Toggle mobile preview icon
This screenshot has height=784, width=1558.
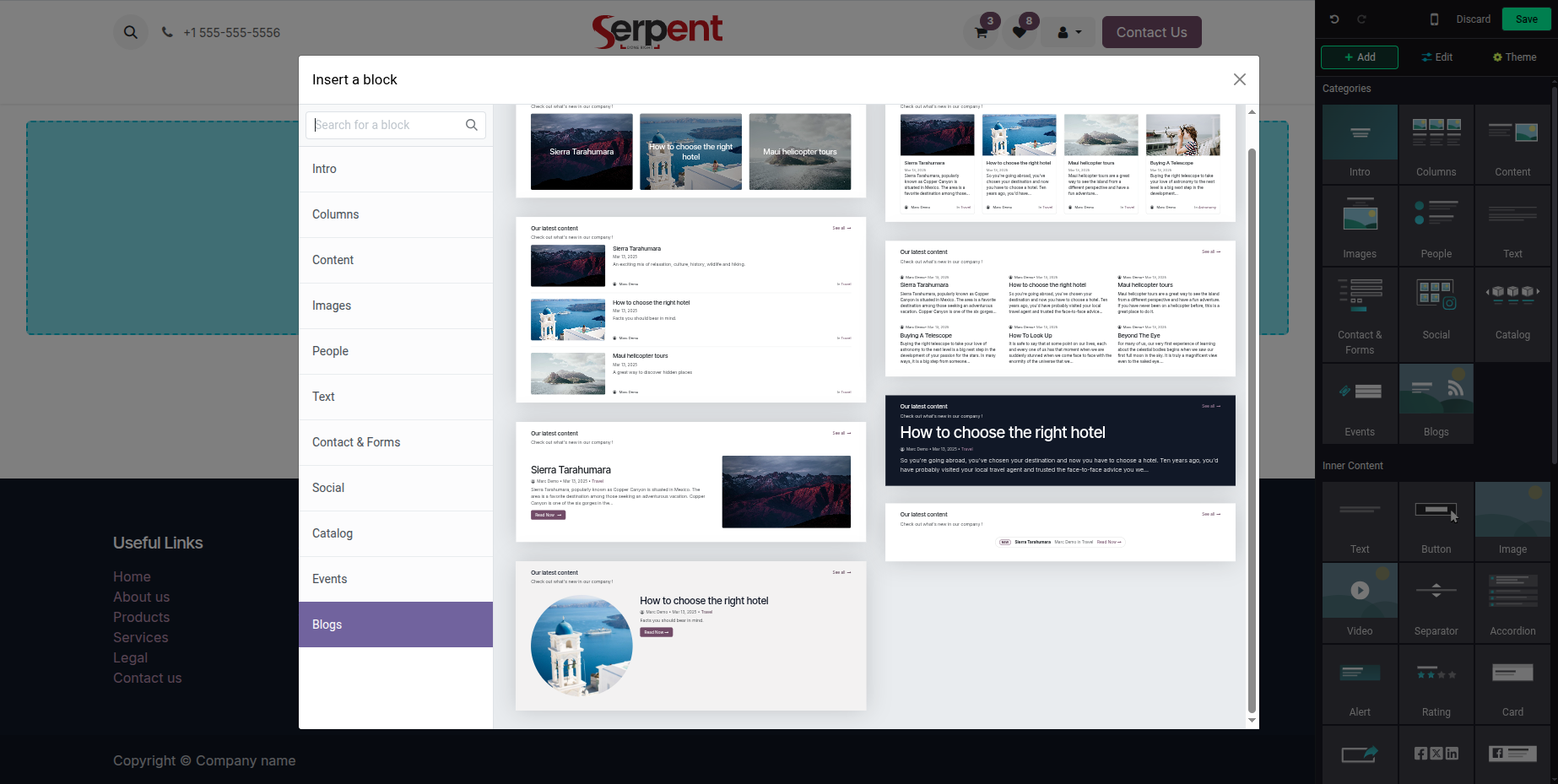[x=1434, y=19]
